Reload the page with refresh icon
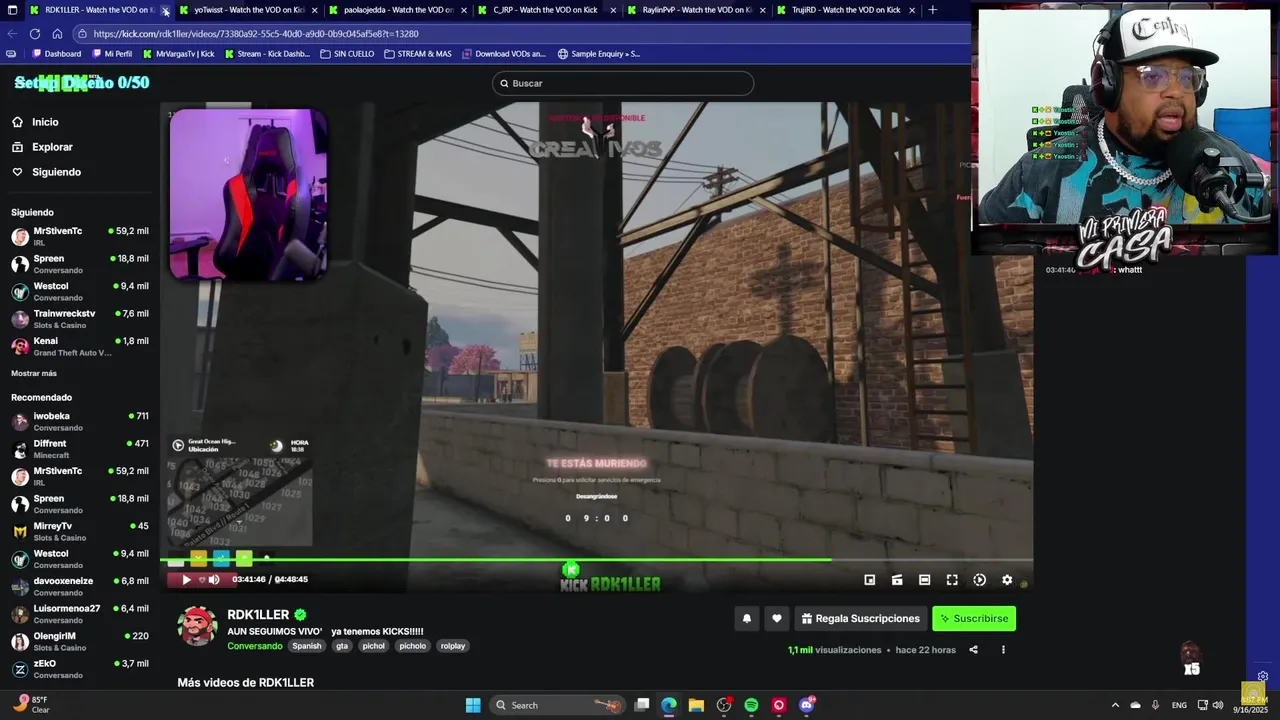1280x720 pixels. pos(34,34)
